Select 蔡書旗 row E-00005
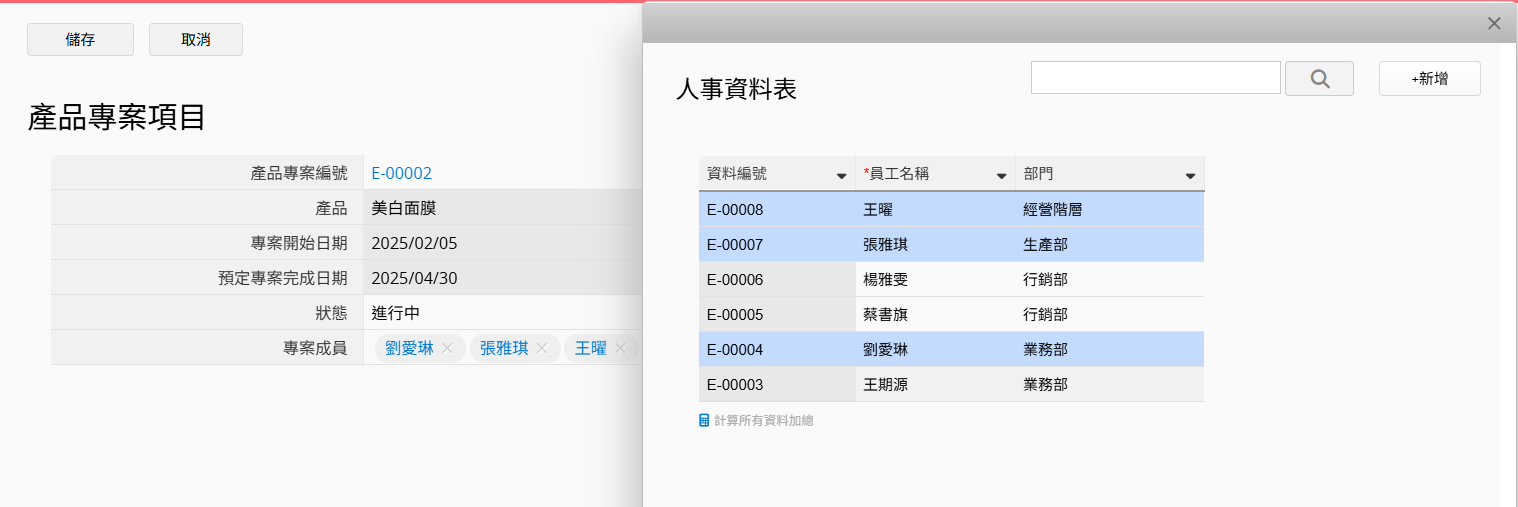The width and height of the screenshot is (1518, 507). point(950,315)
